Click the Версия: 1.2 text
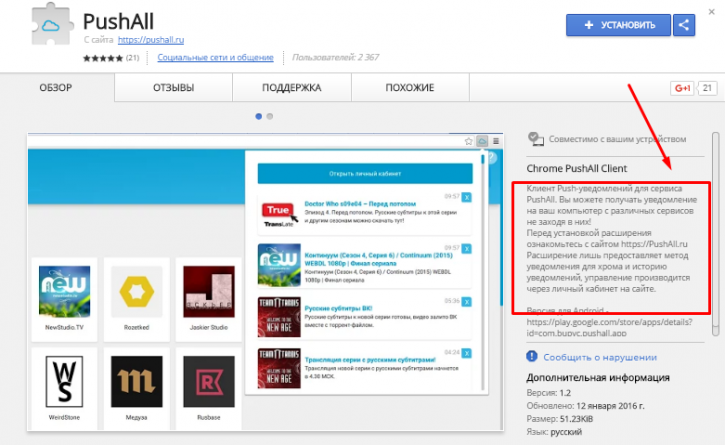Image resolution: width=725 pixels, height=445 pixels. [548, 393]
